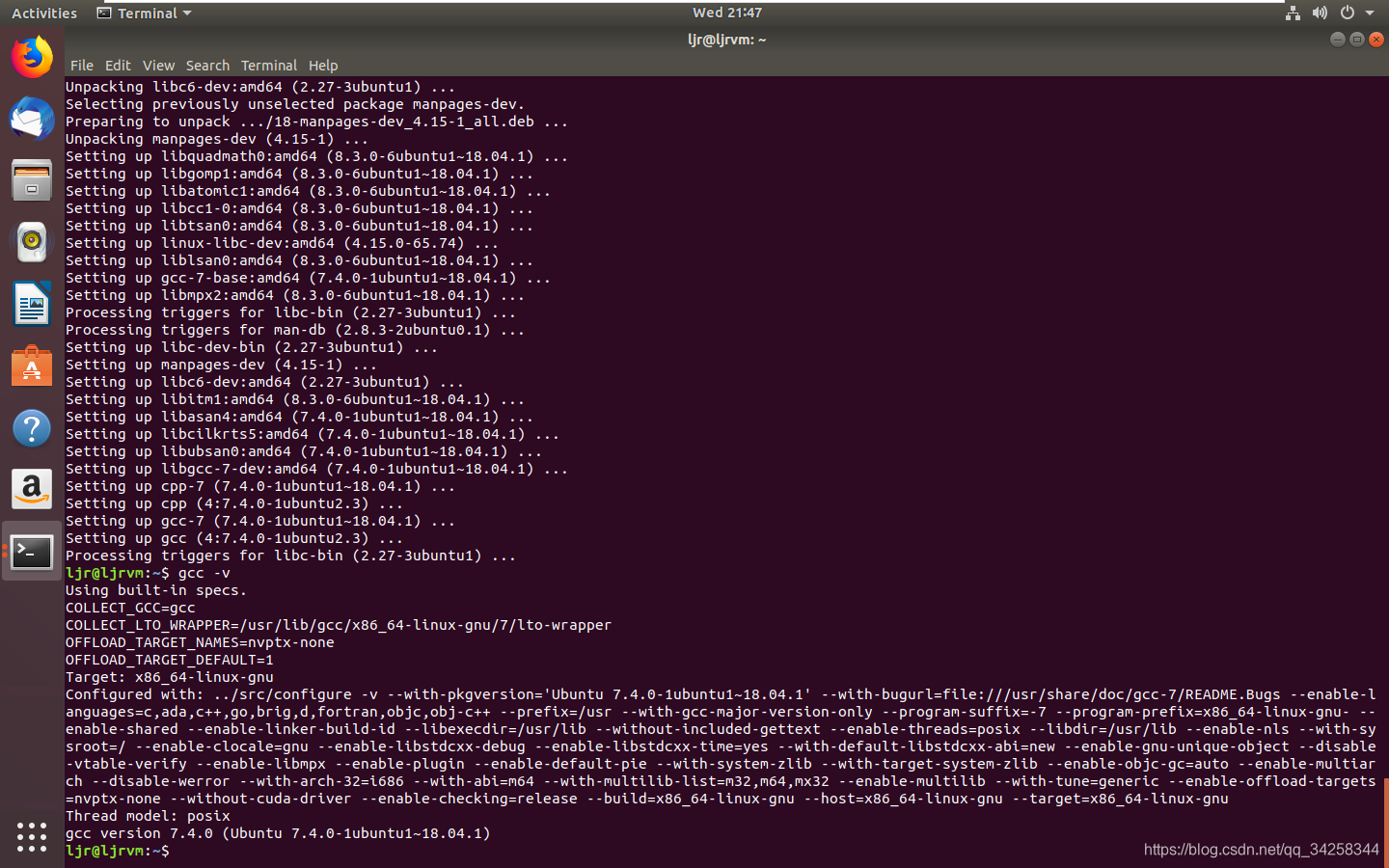Screen dimensions: 1389x868
Task: Open Thunderbird Mail in the dock
Action: 32,119
